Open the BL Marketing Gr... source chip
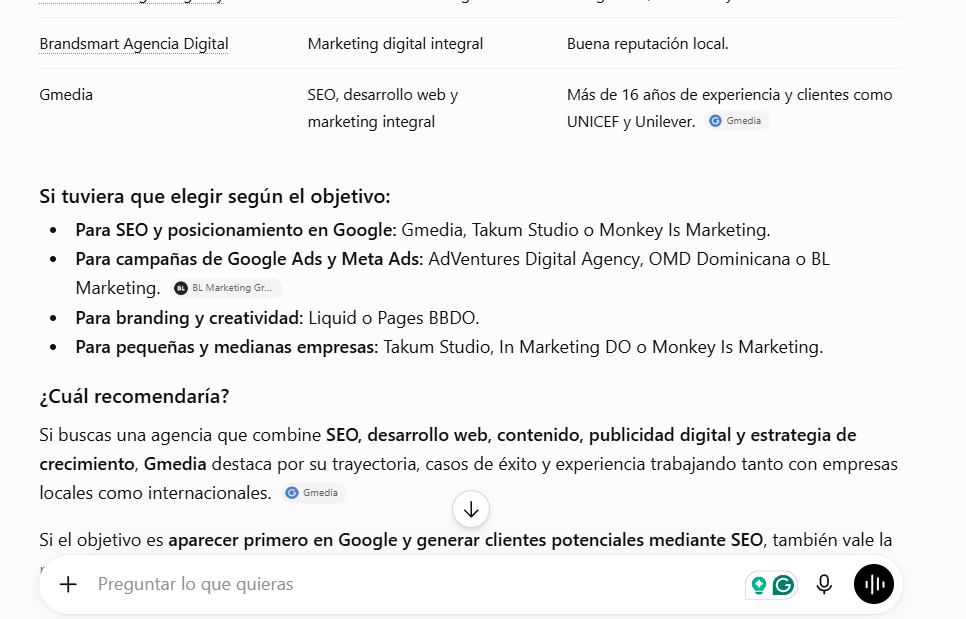The width and height of the screenshot is (966, 619). pos(227,288)
